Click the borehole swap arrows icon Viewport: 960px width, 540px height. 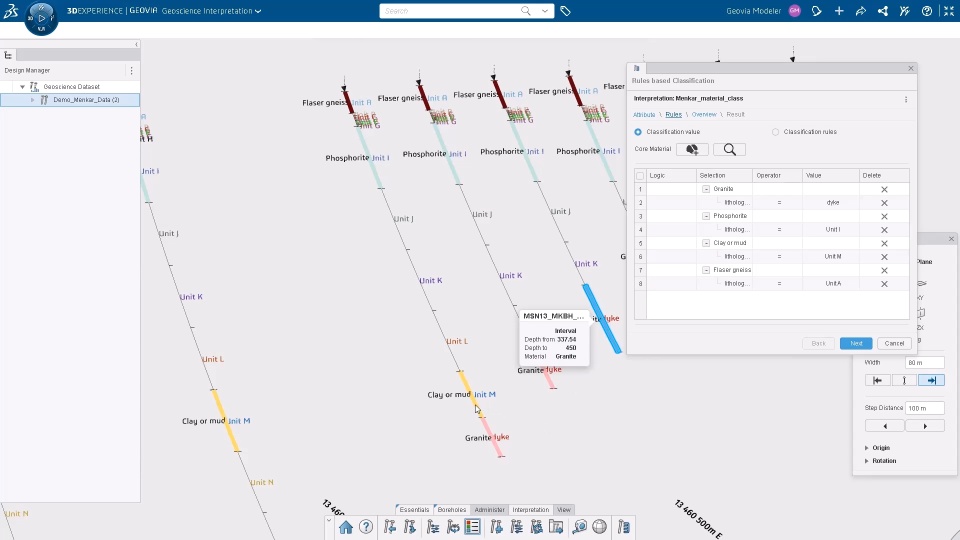(453, 527)
